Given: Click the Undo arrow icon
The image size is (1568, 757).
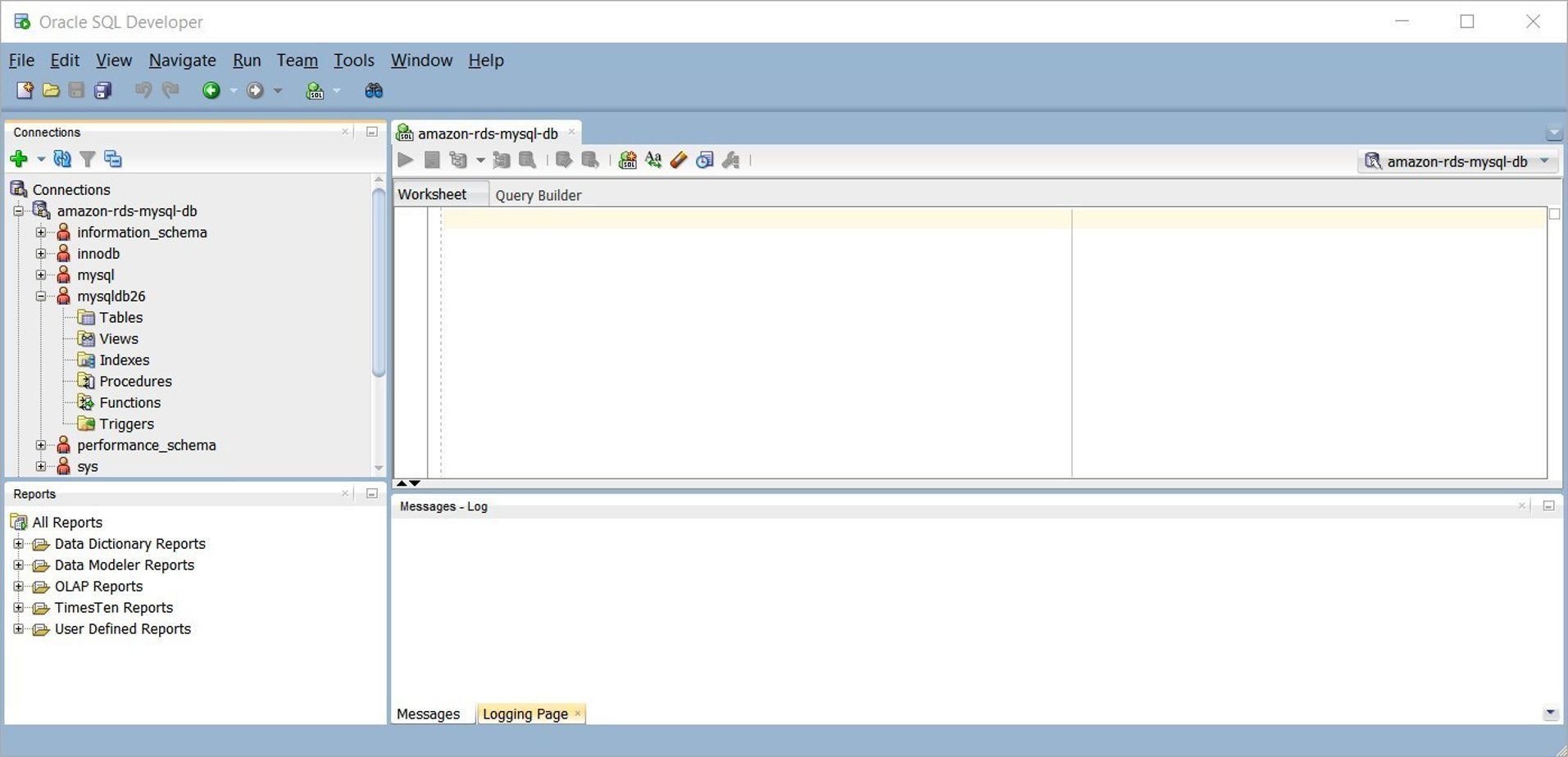Looking at the screenshot, I should (143, 90).
